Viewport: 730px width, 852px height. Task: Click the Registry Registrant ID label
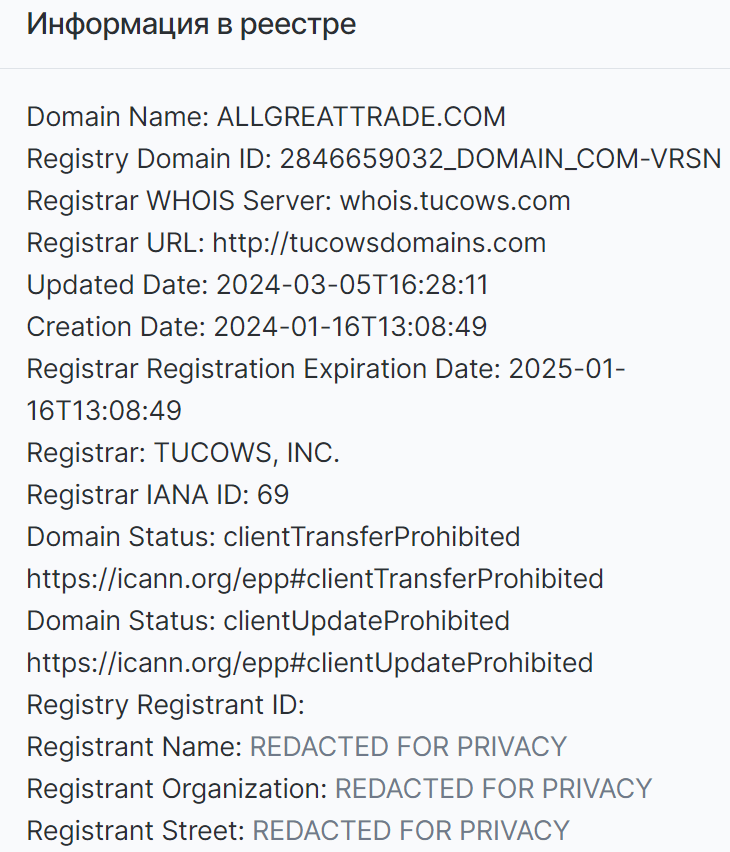click(x=165, y=705)
